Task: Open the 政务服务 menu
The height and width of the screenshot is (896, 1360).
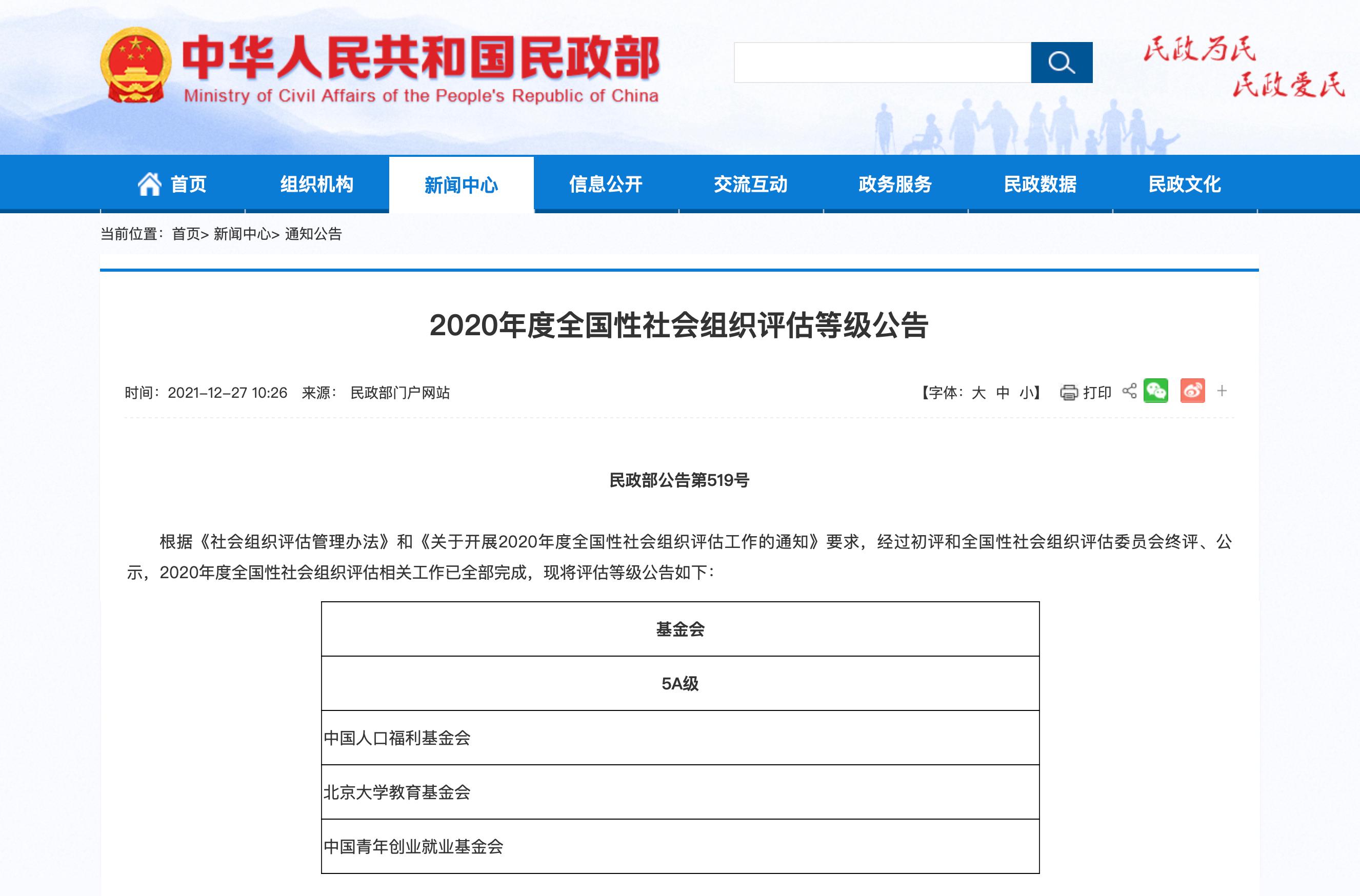Action: pos(895,185)
